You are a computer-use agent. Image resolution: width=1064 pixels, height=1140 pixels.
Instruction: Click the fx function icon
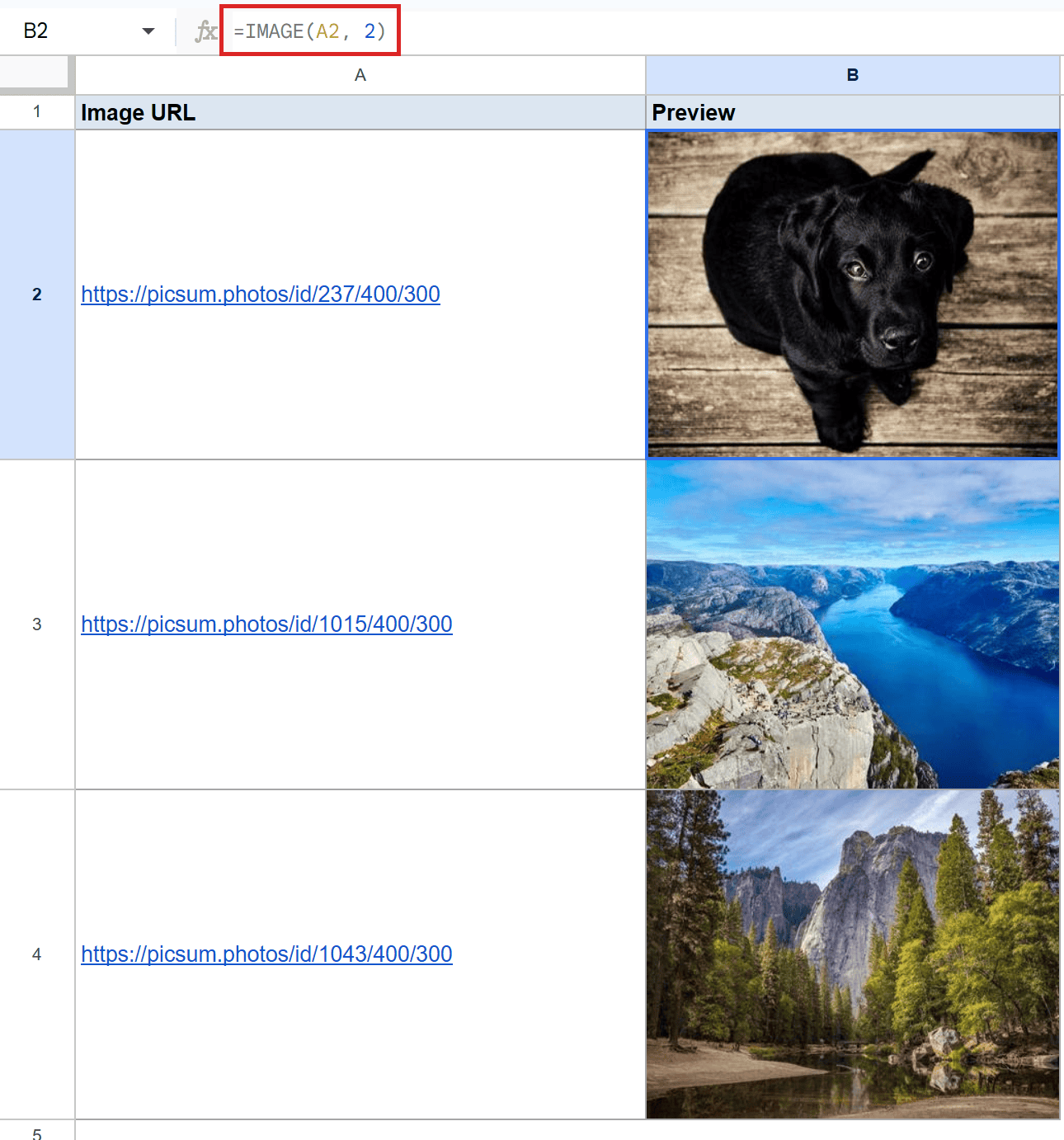(205, 31)
